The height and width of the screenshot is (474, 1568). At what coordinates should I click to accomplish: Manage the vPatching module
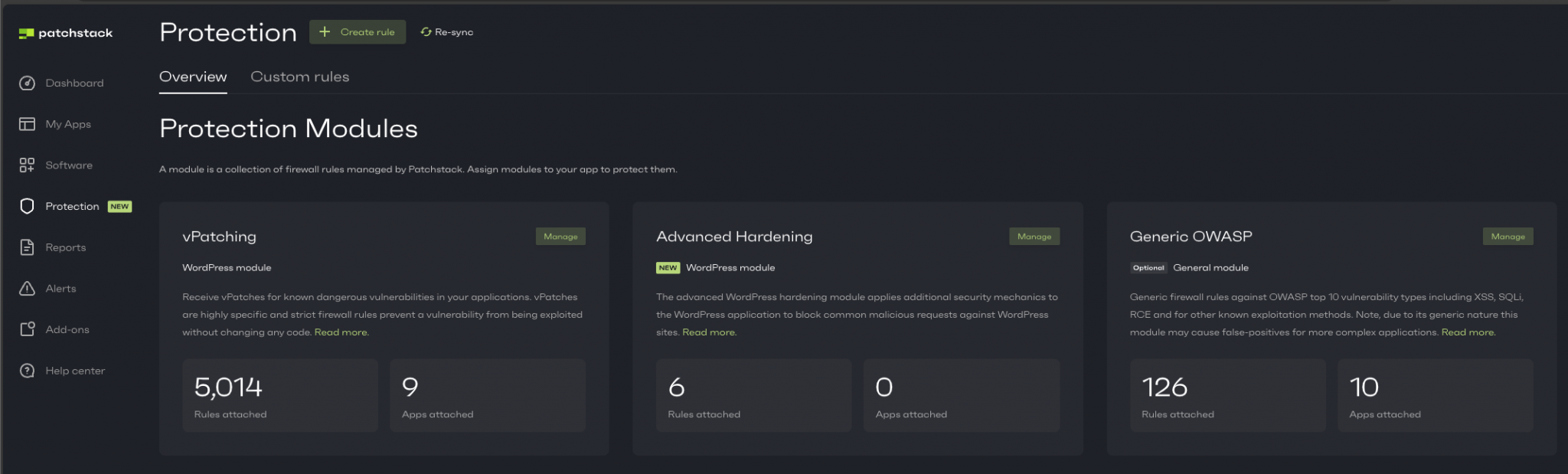(560, 237)
